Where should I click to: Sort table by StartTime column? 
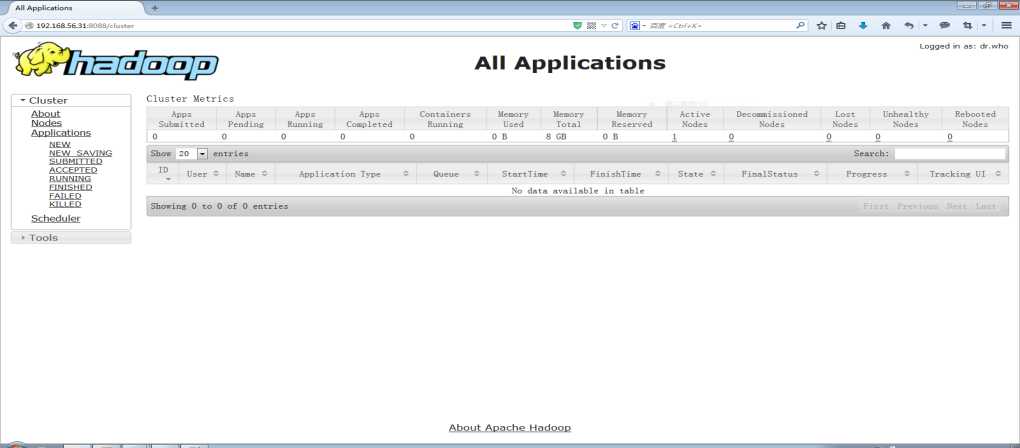click(x=530, y=174)
